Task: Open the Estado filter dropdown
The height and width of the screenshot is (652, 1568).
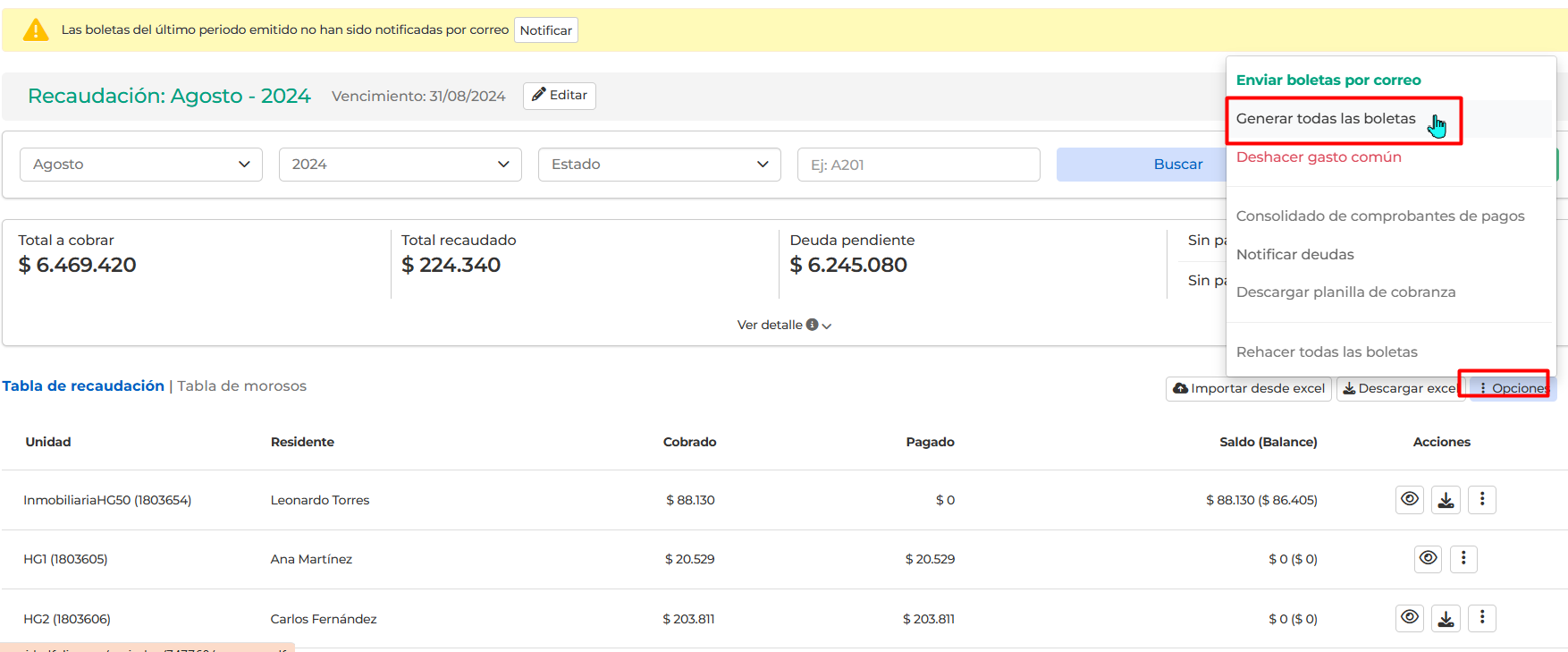Action: pyautogui.click(x=660, y=165)
